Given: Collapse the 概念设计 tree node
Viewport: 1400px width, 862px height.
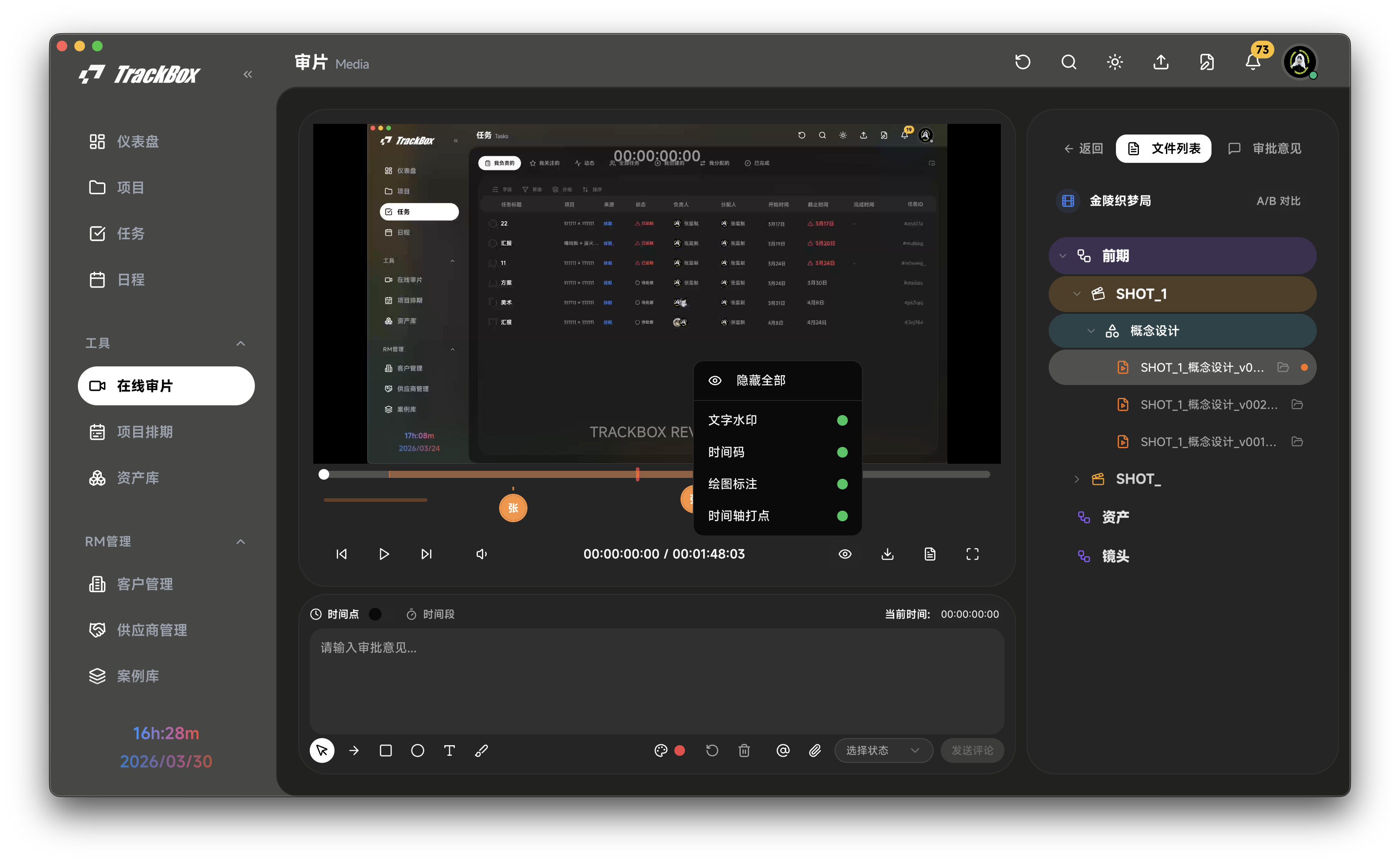Looking at the screenshot, I should coord(1091,331).
